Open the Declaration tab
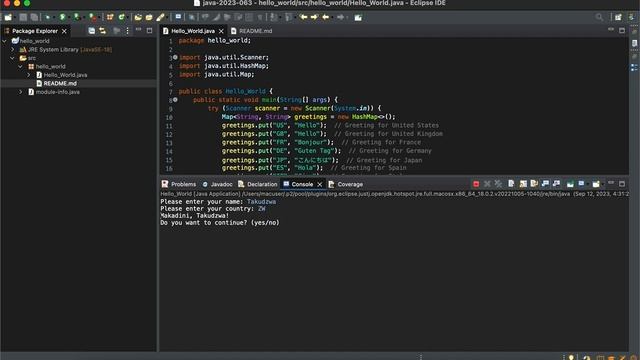This screenshot has width=640, height=360. [x=258, y=184]
